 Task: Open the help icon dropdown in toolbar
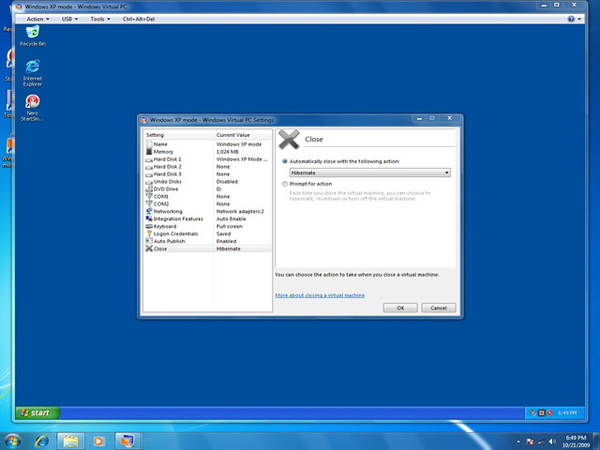click(574, 19)
